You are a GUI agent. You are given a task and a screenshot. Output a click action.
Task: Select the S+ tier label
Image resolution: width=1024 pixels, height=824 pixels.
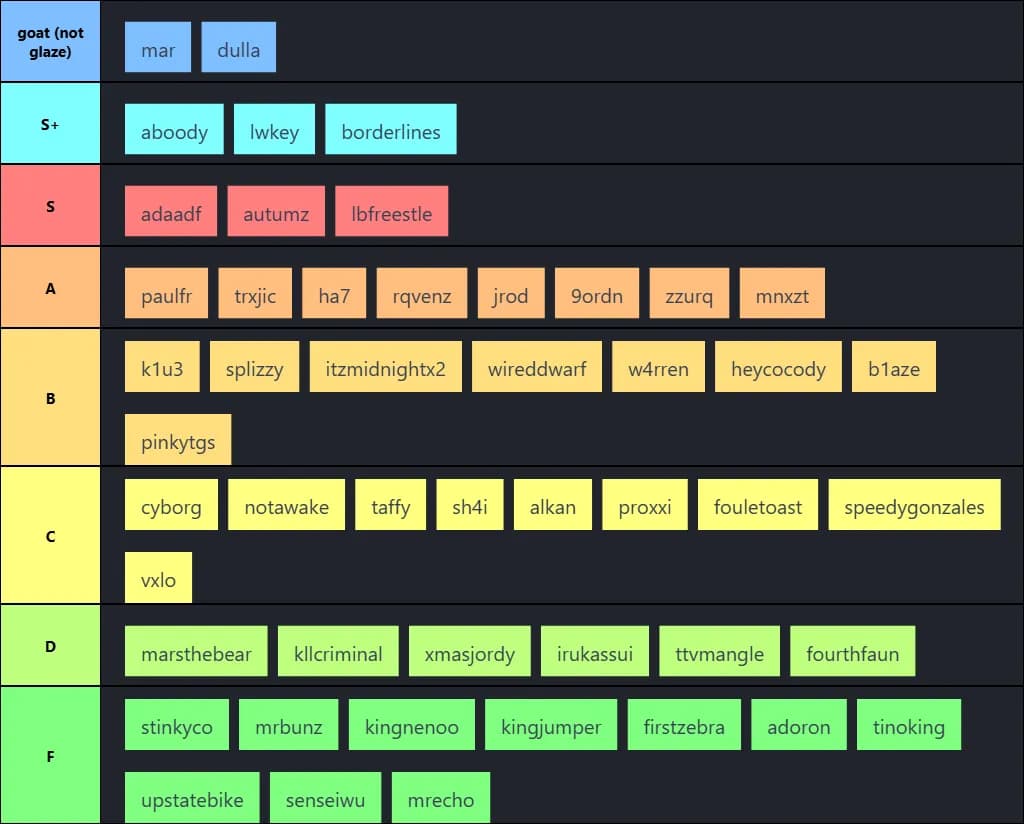pyautogui.click(x=50, y=123)
